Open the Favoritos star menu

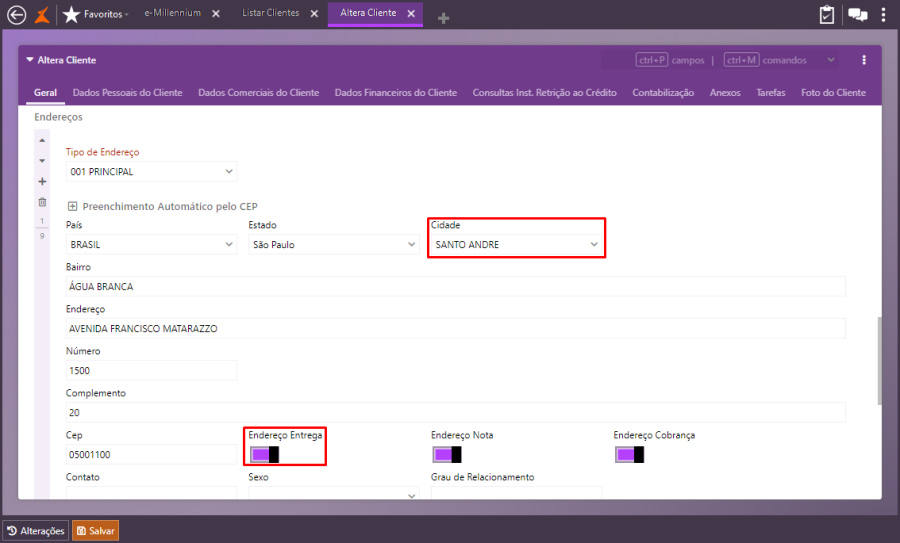95,14
